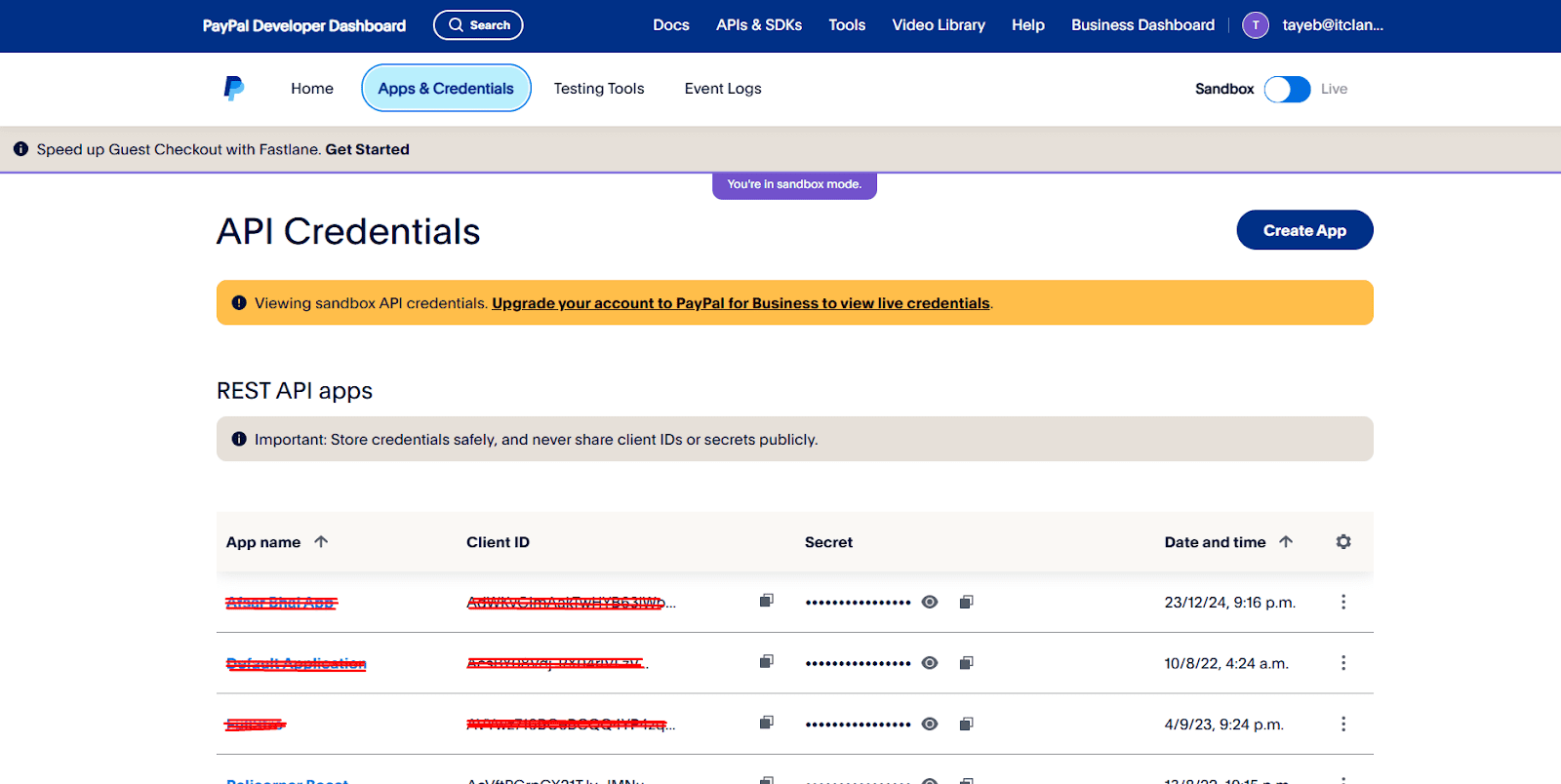
Task: Go to Video Library
Action: pos(939,25)
